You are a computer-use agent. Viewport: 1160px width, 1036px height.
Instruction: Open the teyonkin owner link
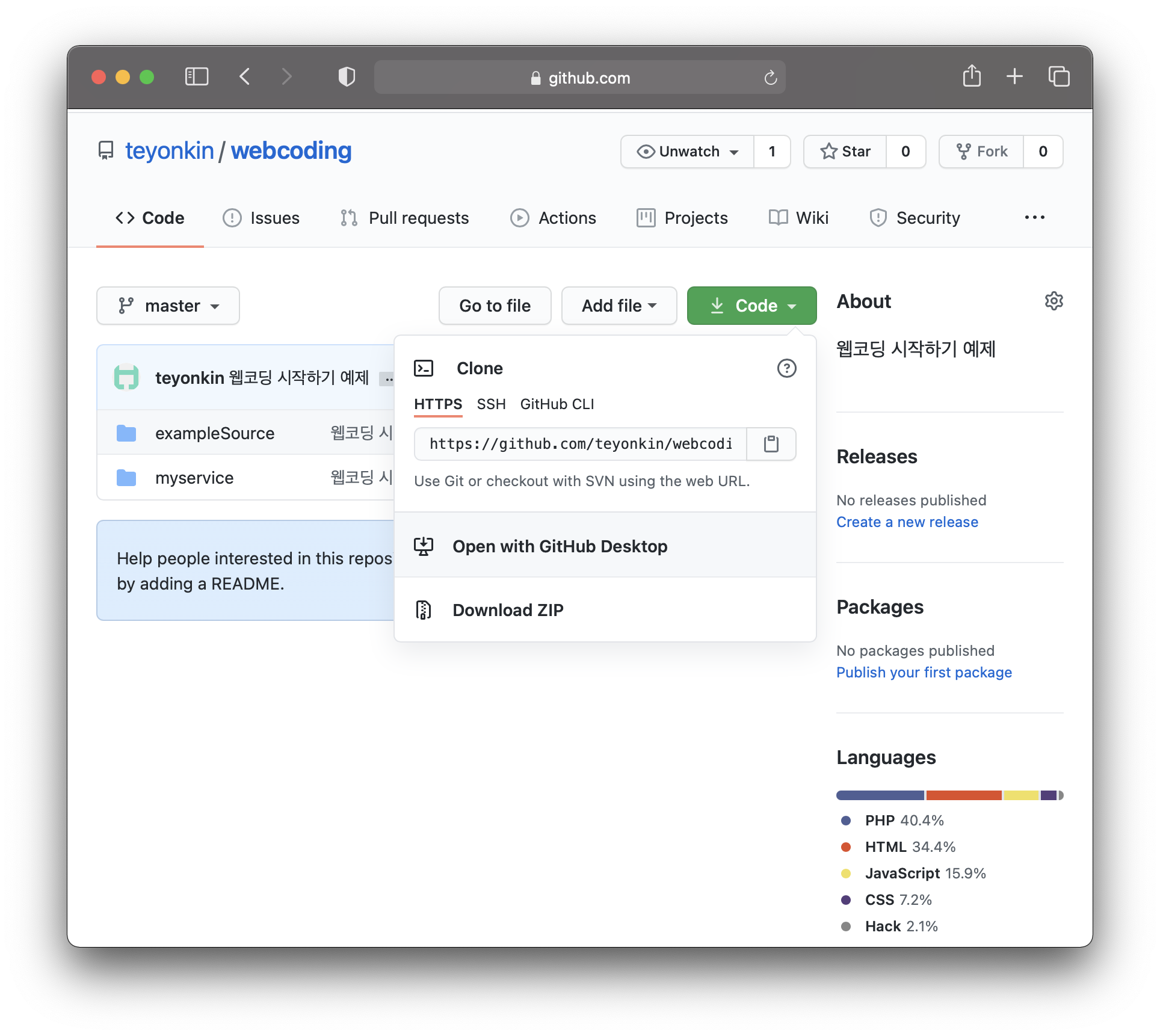pos(170,151)
